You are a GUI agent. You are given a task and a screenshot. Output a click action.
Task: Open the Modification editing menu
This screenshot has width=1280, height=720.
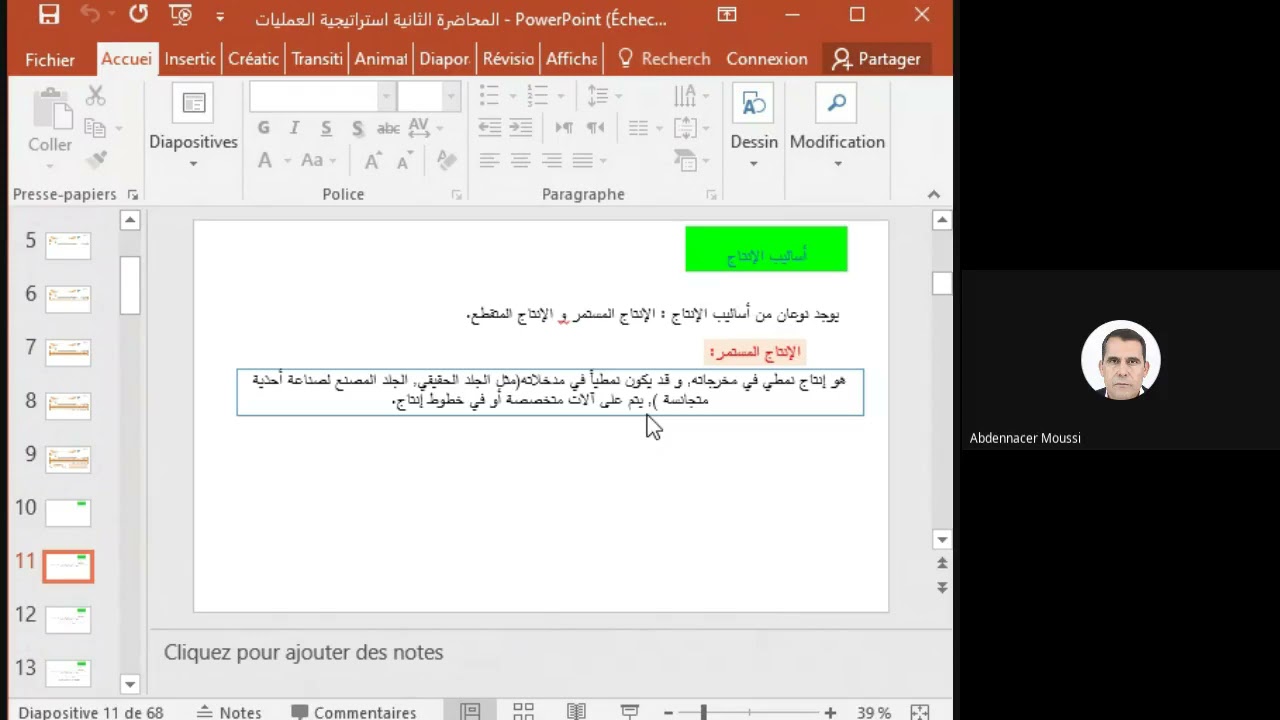coord(837,128)
